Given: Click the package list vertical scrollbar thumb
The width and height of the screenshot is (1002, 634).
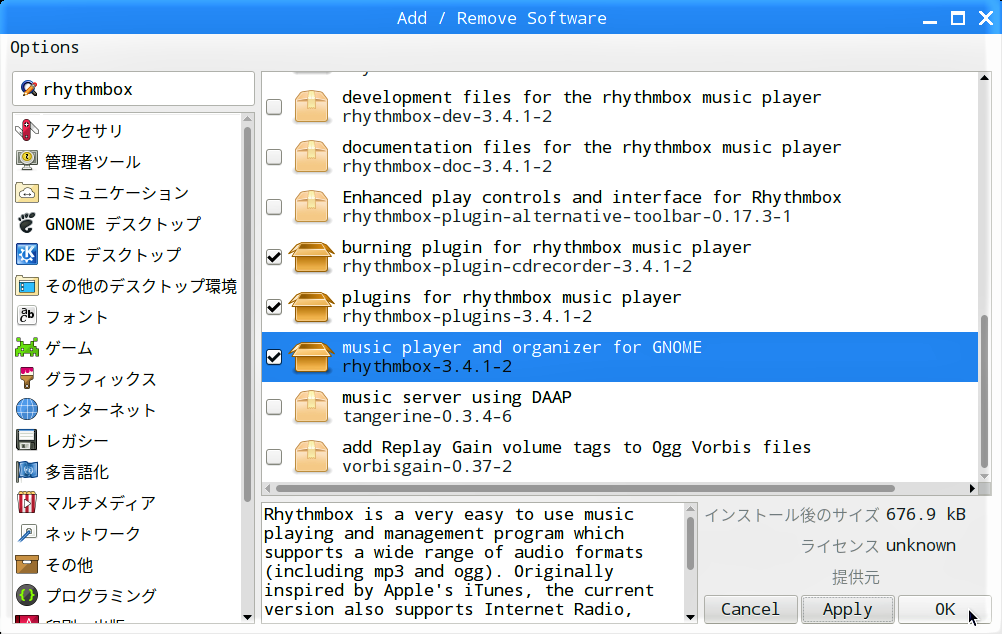Looking at the screenshot, I should (984, 391).
